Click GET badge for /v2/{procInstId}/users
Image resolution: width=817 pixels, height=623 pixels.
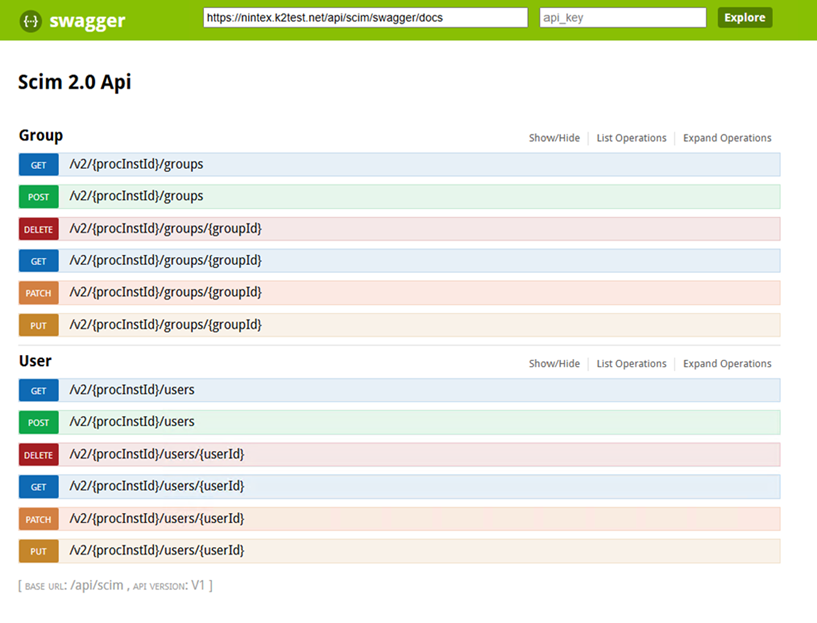(39, 391)
